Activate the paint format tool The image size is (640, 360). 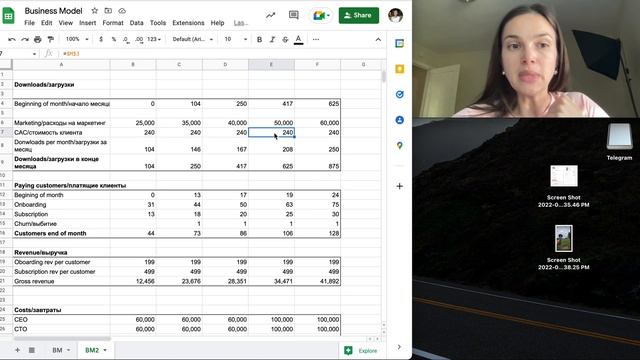(x=51, y=40)
